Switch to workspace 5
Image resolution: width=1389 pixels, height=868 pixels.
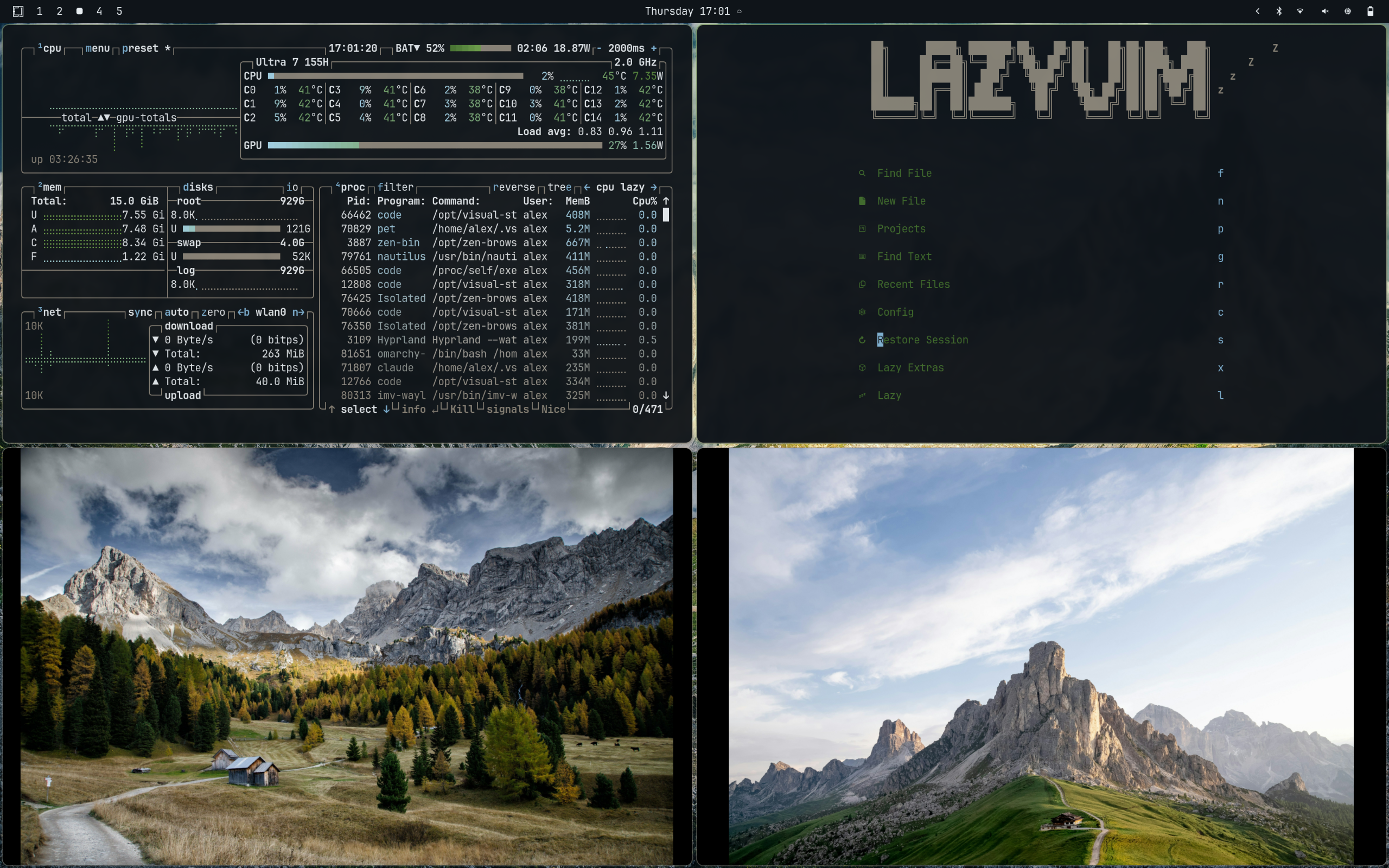[119, 11]
